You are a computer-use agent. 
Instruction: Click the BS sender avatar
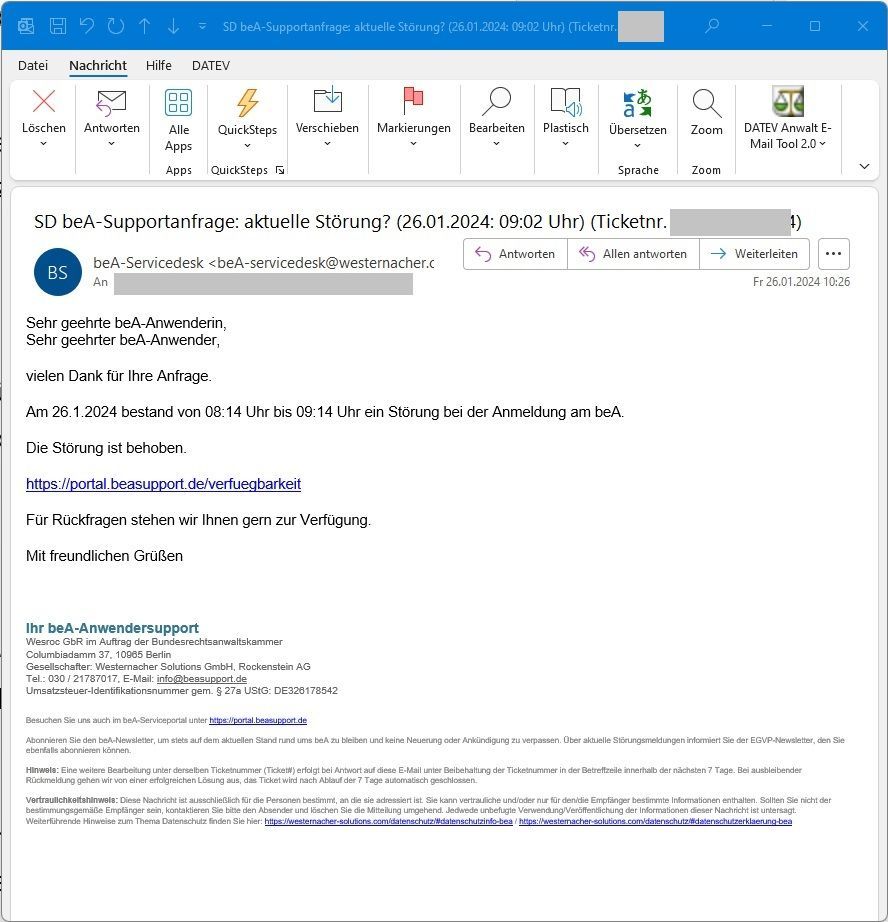(58, 272)
